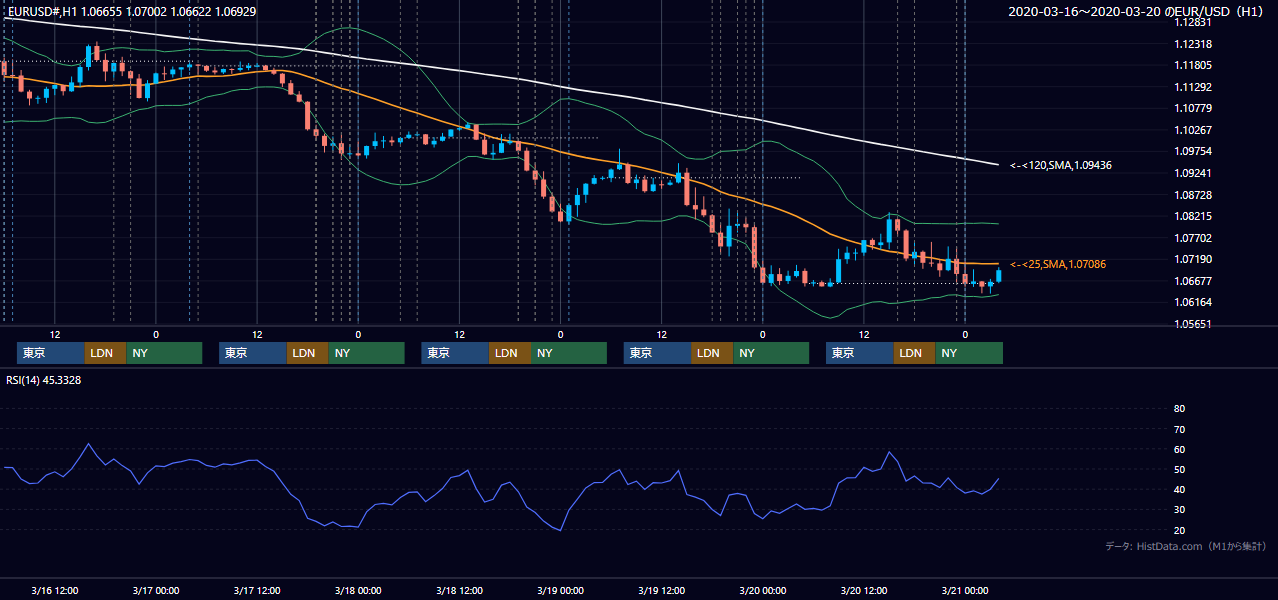Click the 3/20 00:00 time axis label
This screenshot has width=1278, height=600.
[x=762, y=590]
